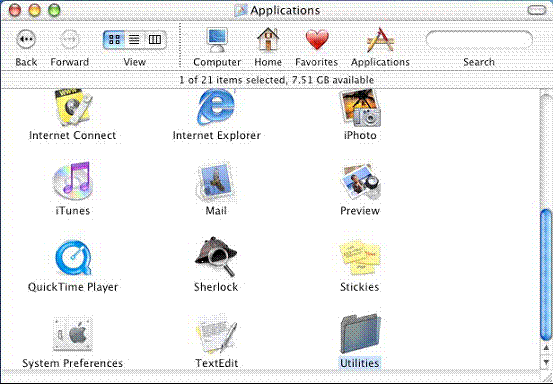Click the Applications title folder proxy icon
The image size is (553, 384).
(x=241, y=10)
